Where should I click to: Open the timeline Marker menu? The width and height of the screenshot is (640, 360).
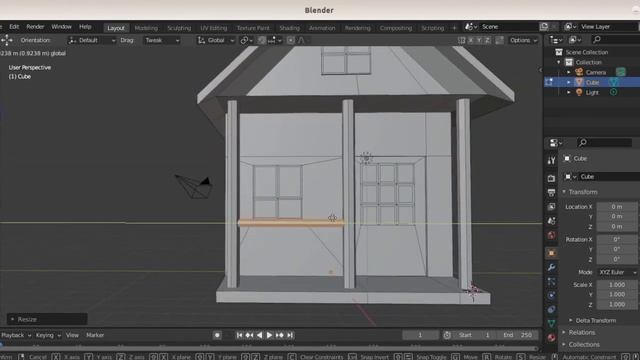(95, 335)
